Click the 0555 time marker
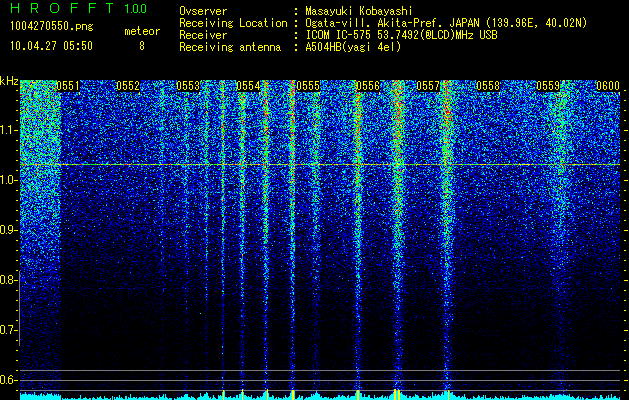629x400 pixels. [308, 86]
